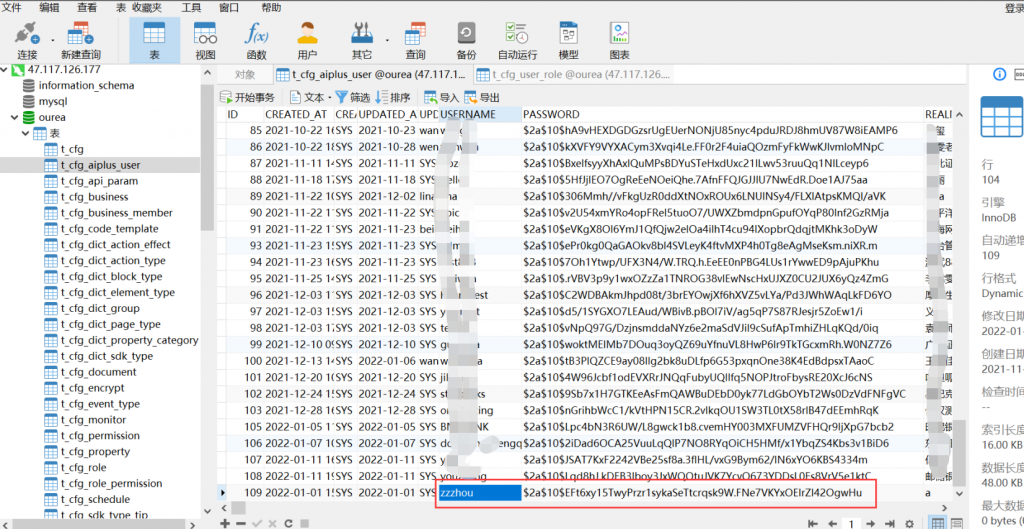Screen dimensions: 1024x529
Task: Refresh the table data
Action: coord(288,523)
